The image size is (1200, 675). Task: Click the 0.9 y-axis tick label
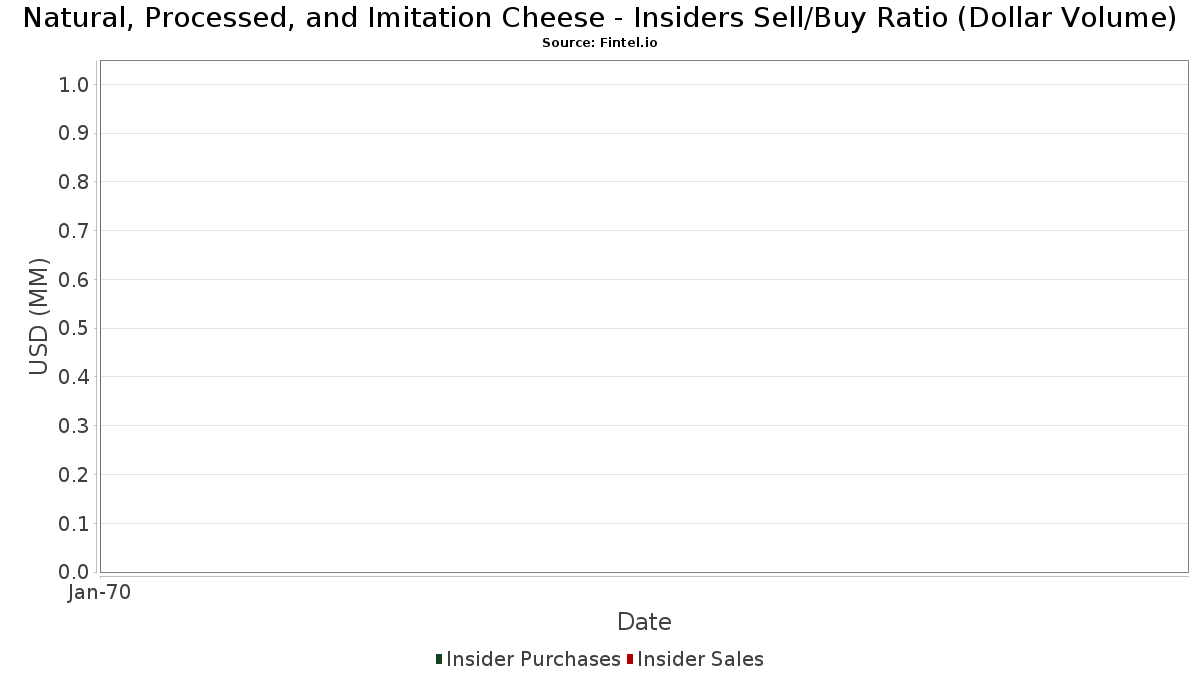click(x=75, y=134)
